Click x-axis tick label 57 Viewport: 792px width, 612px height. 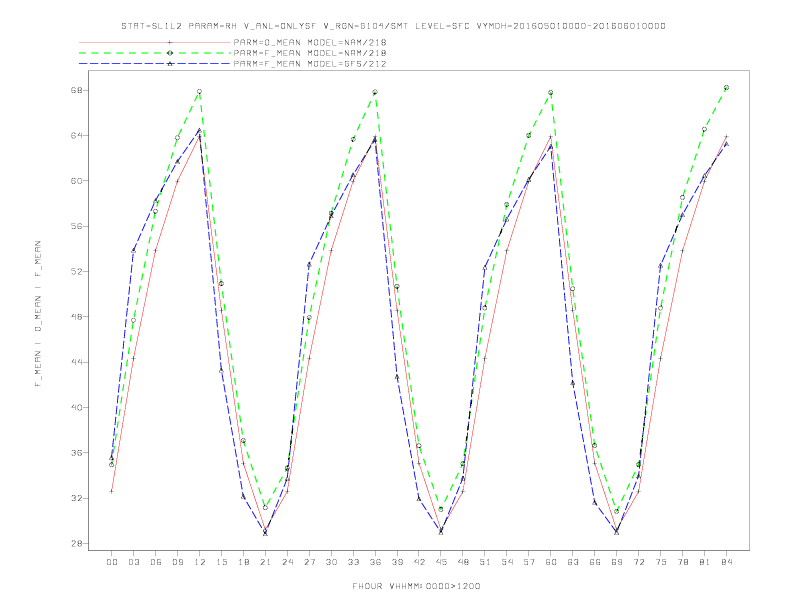[x=529, y=562]
